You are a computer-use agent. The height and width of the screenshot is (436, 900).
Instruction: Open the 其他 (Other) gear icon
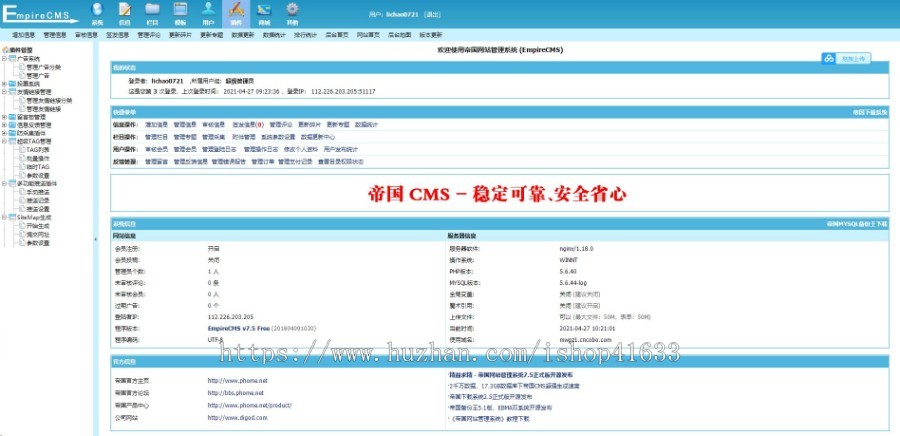(x=292, y=13)
